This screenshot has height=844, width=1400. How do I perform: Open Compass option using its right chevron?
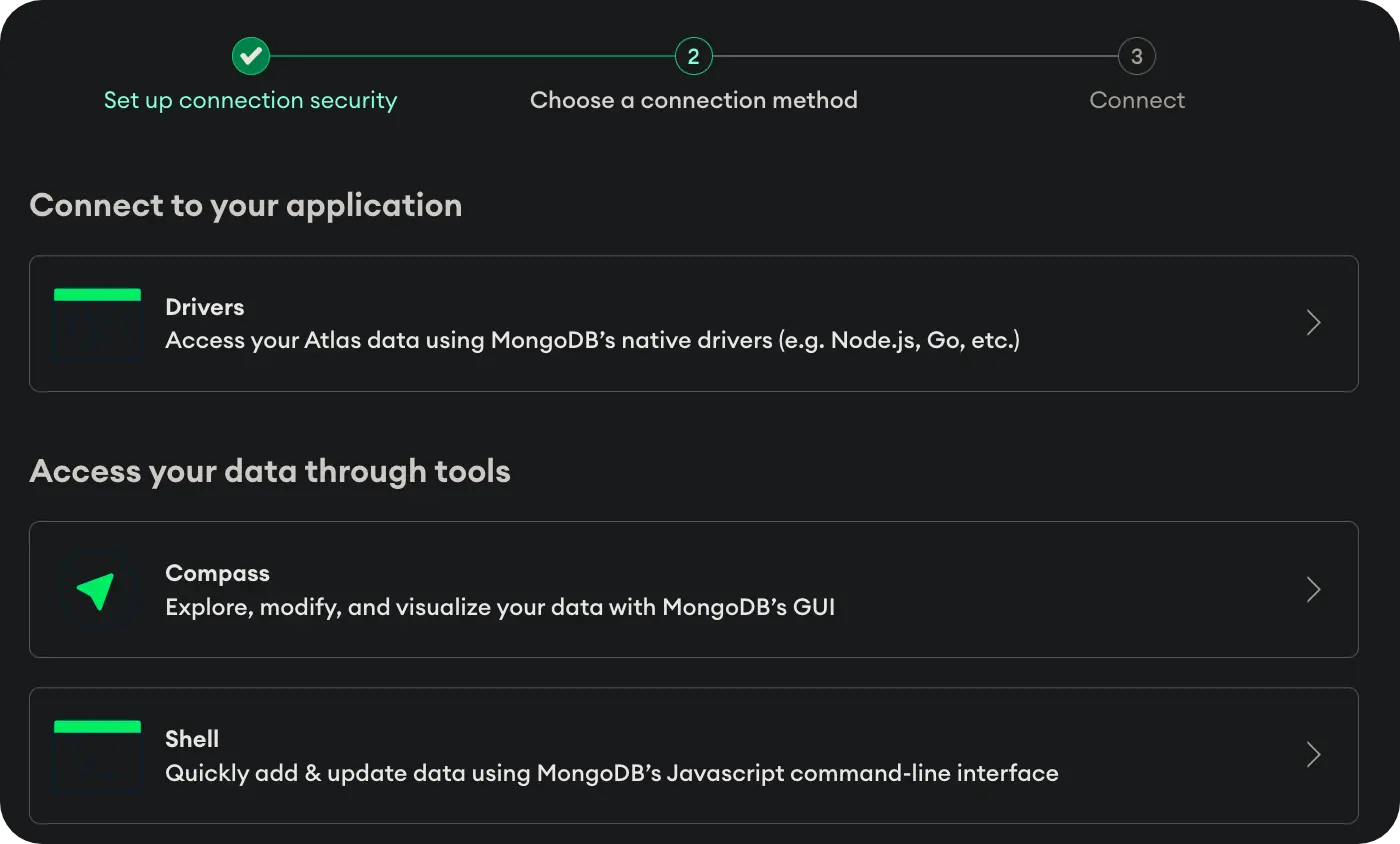(x=1314, y=590)
